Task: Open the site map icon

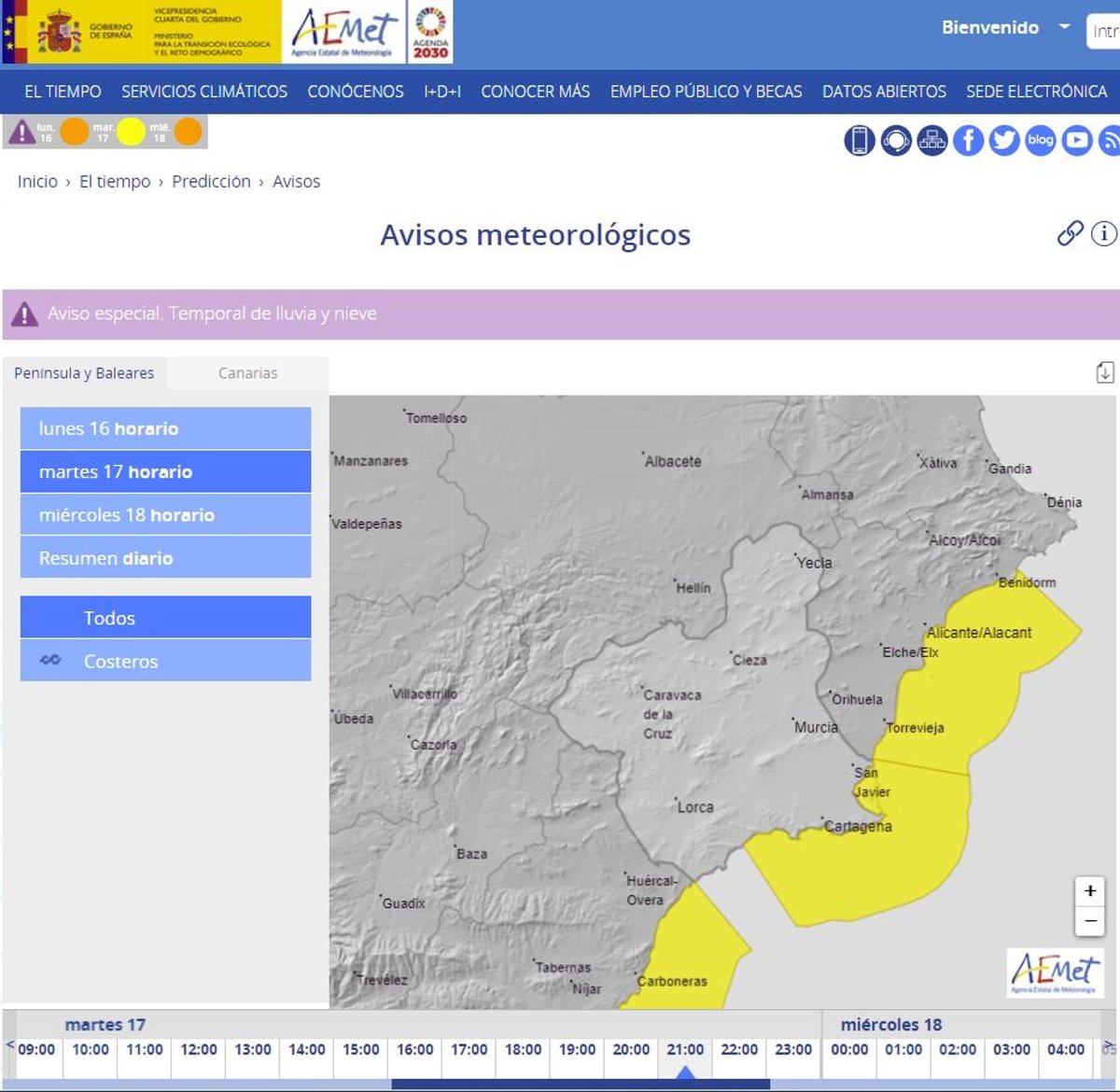Action: click(x=931, y=141)
